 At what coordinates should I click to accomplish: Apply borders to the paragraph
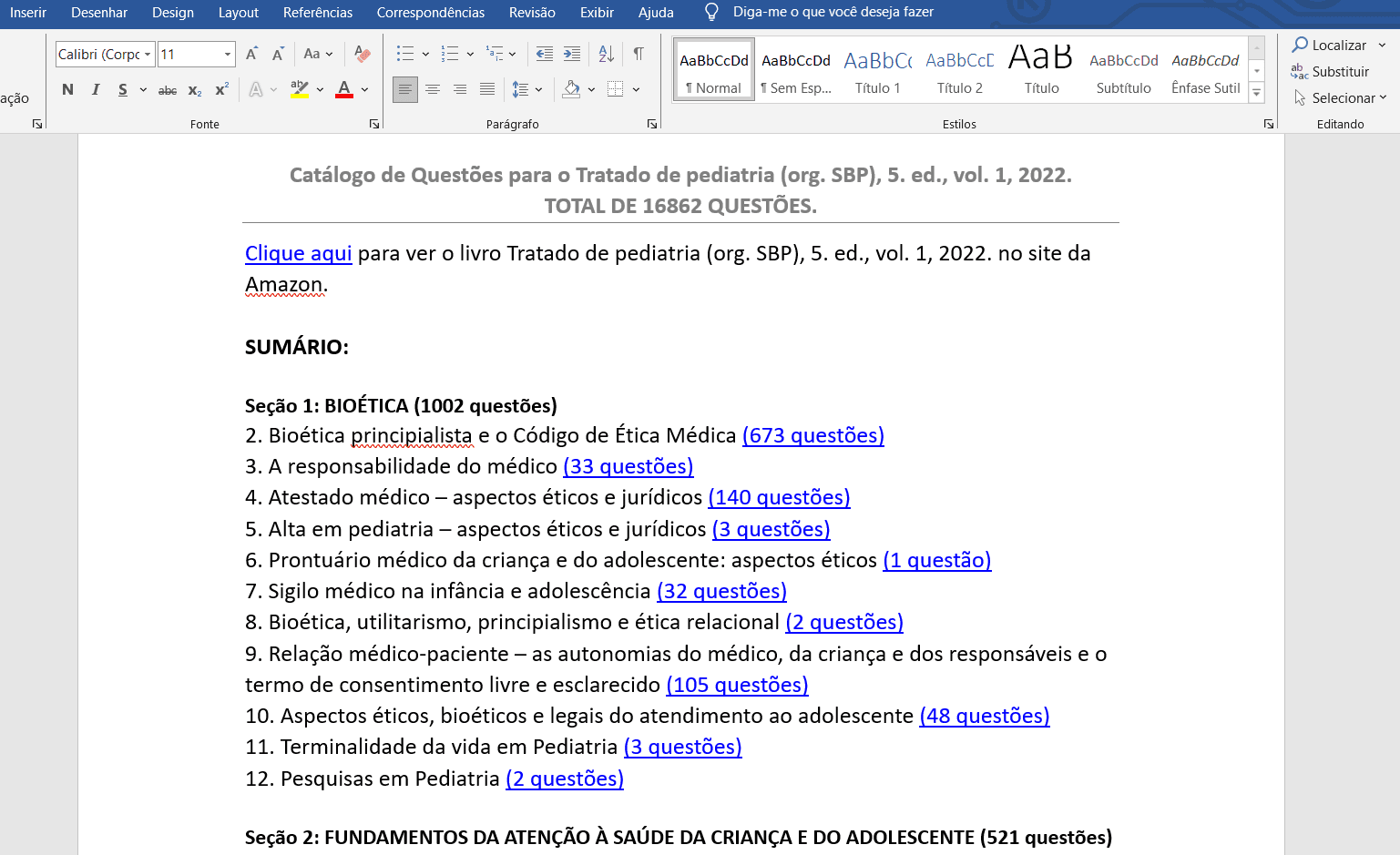click(x=616, y=90)
